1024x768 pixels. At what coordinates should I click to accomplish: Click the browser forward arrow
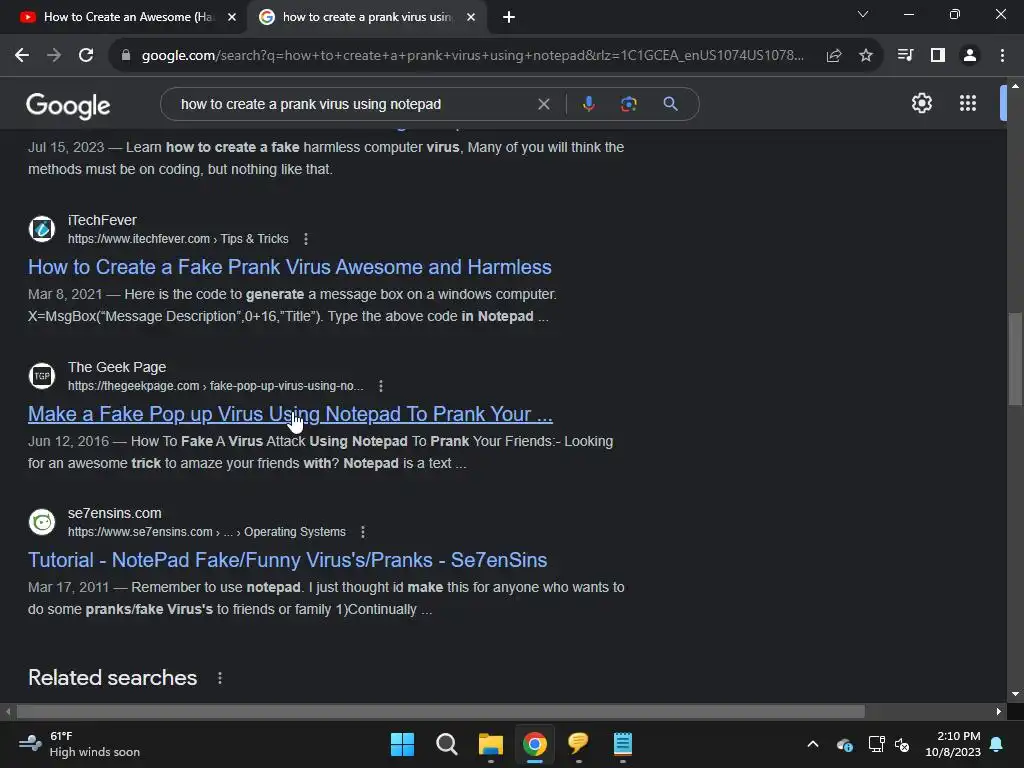tap(54, 56)
